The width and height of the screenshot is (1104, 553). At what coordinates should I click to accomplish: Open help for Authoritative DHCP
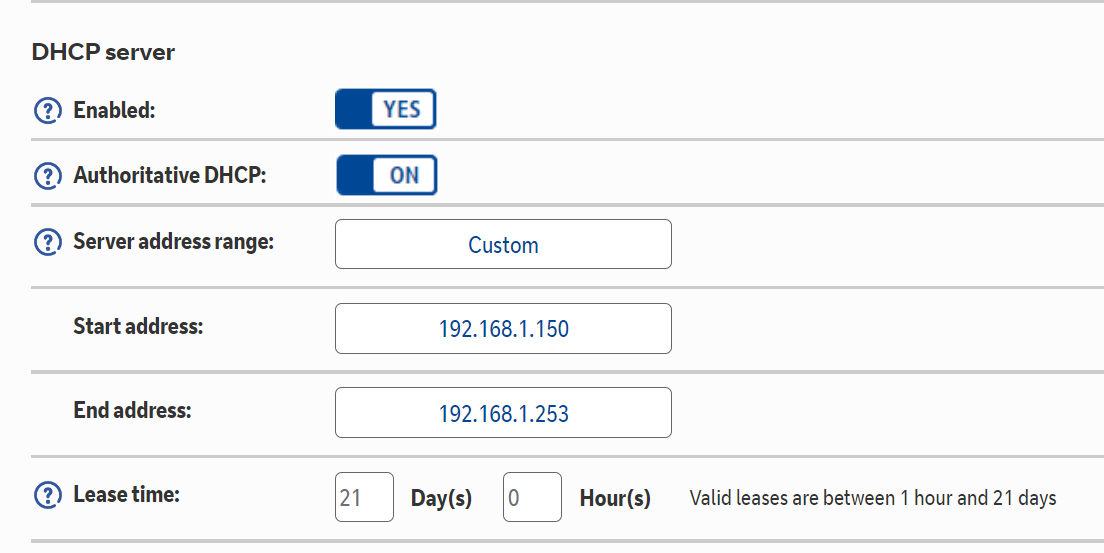47,176
